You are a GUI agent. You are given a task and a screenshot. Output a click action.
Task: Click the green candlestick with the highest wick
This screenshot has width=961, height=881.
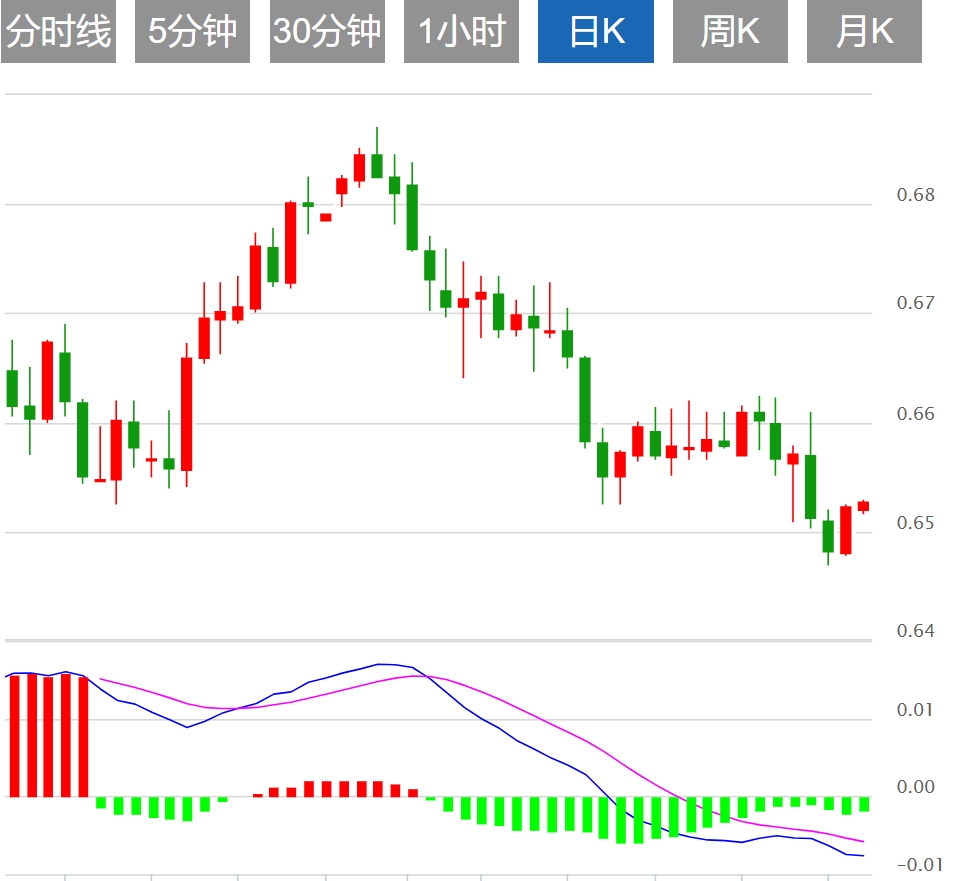(x=377, y=165)
